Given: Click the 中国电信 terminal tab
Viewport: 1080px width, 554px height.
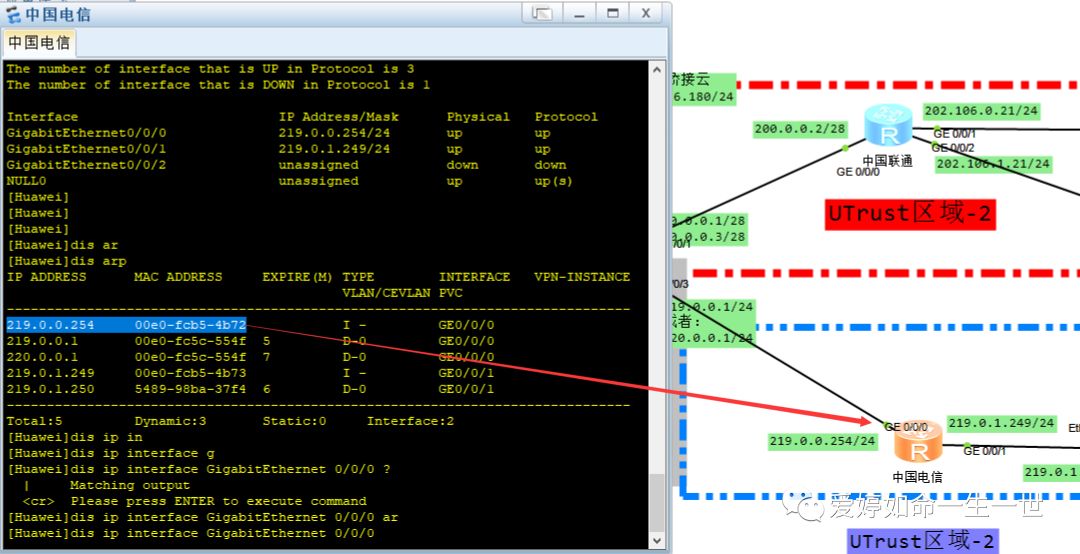Looking at the screenshot, I should tap(39, 43).
